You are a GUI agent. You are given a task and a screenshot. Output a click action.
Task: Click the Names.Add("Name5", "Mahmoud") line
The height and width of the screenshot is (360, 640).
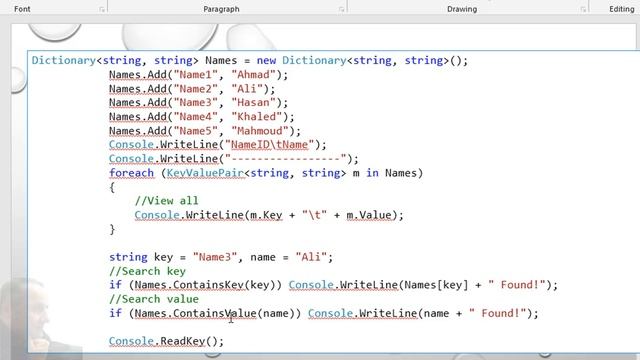click(x=204, y=131)
